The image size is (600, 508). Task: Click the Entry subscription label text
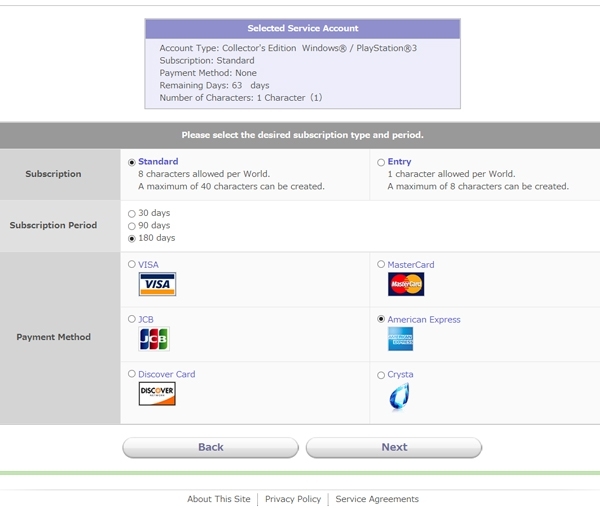pos(399,161)
